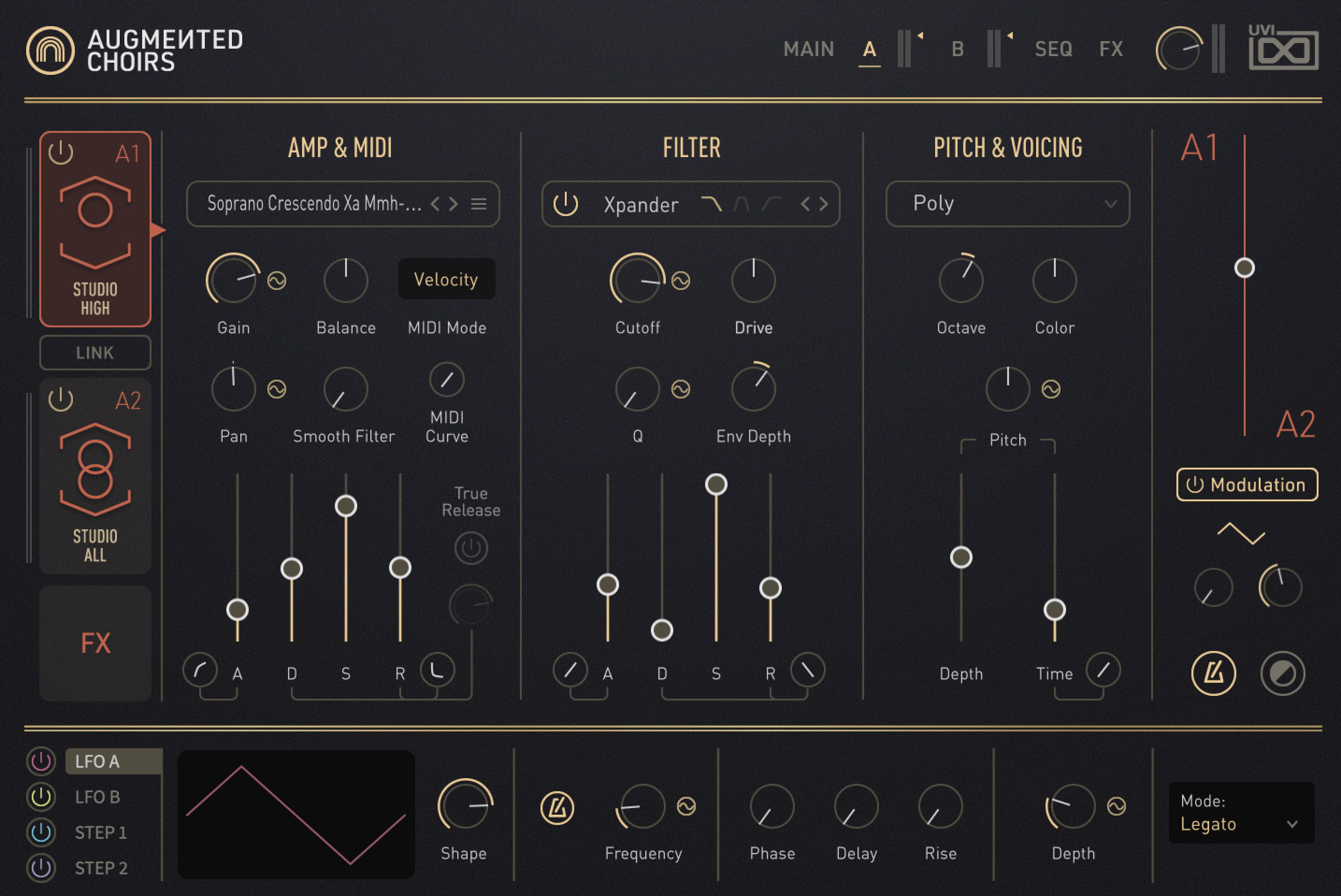
Task: Click the Xpander filter type name
Action: click(x=641, y=204)
